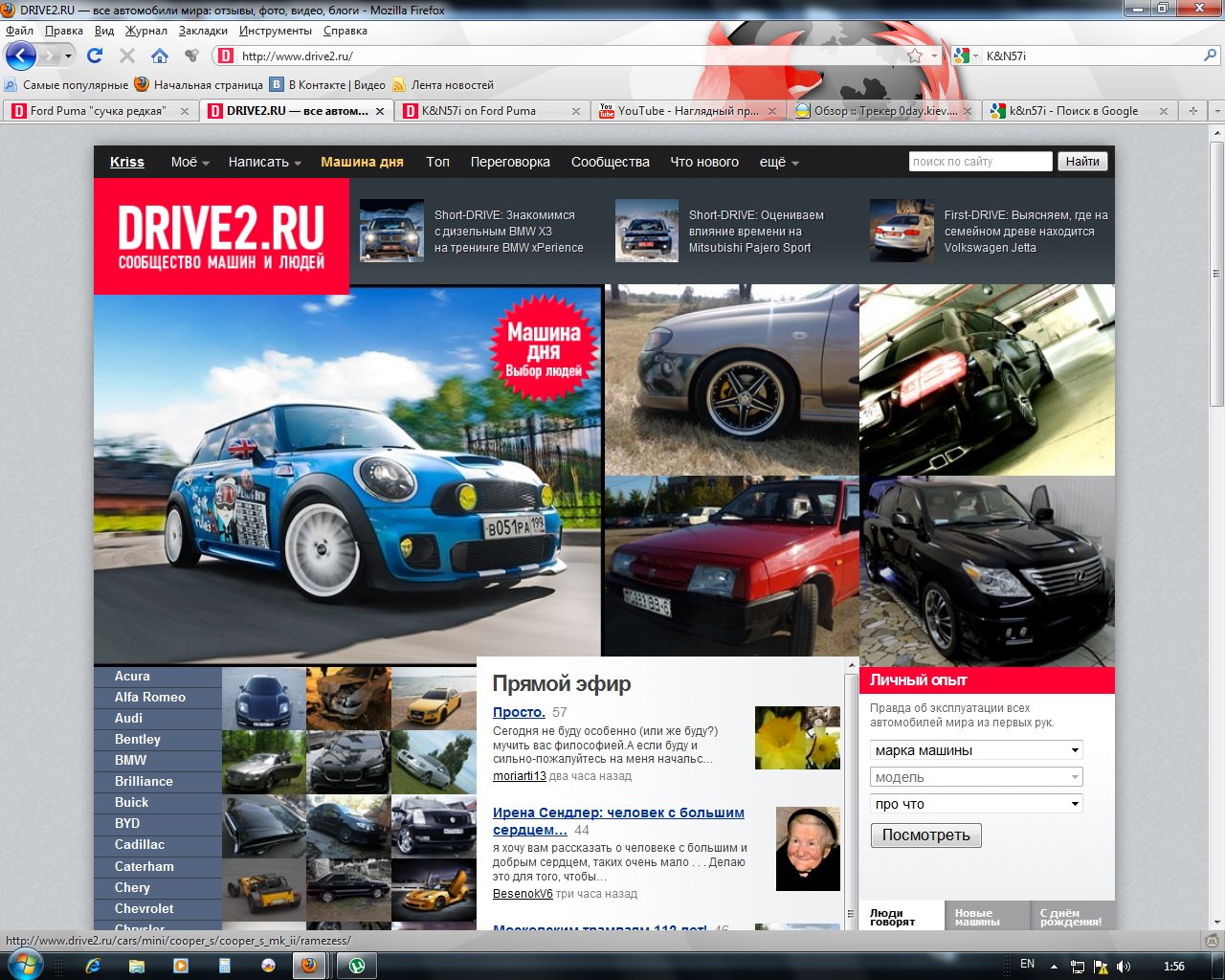Click the volume speaker icon in system tray
This screenshot has height=980, width=1225.
pos(1124,967)
